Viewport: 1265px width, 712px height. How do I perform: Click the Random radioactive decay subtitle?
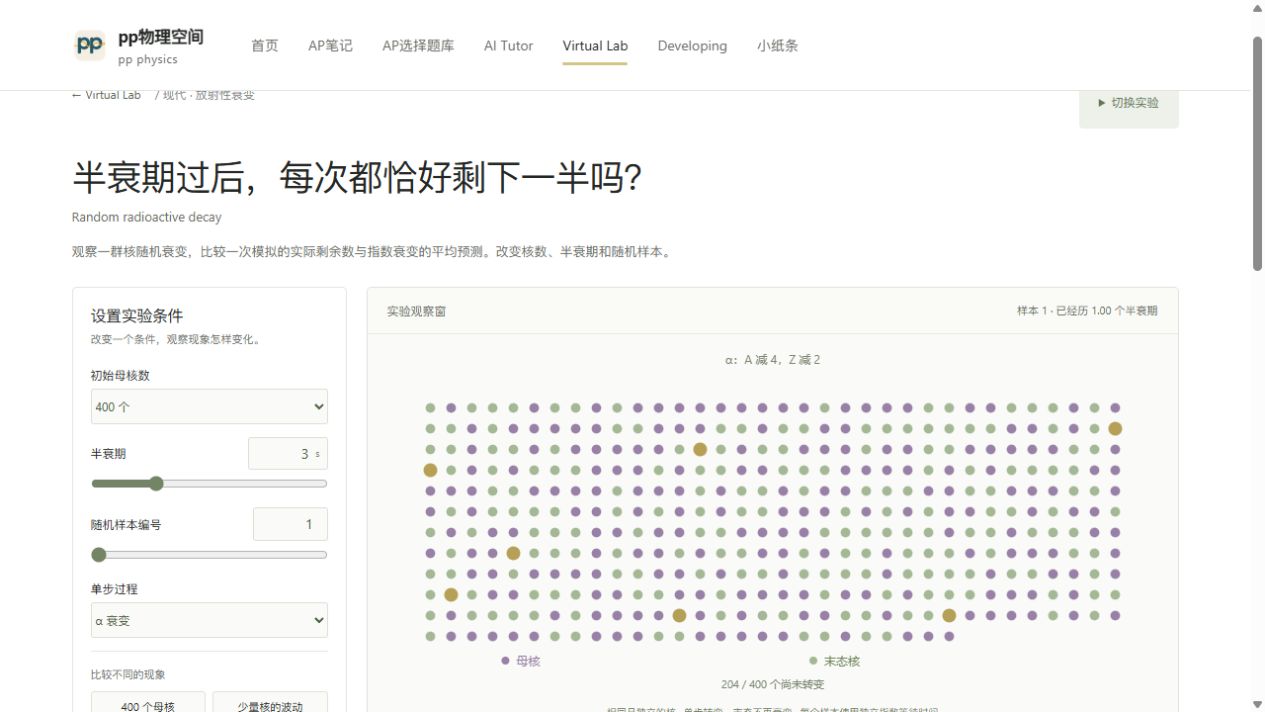coord(147,217)
